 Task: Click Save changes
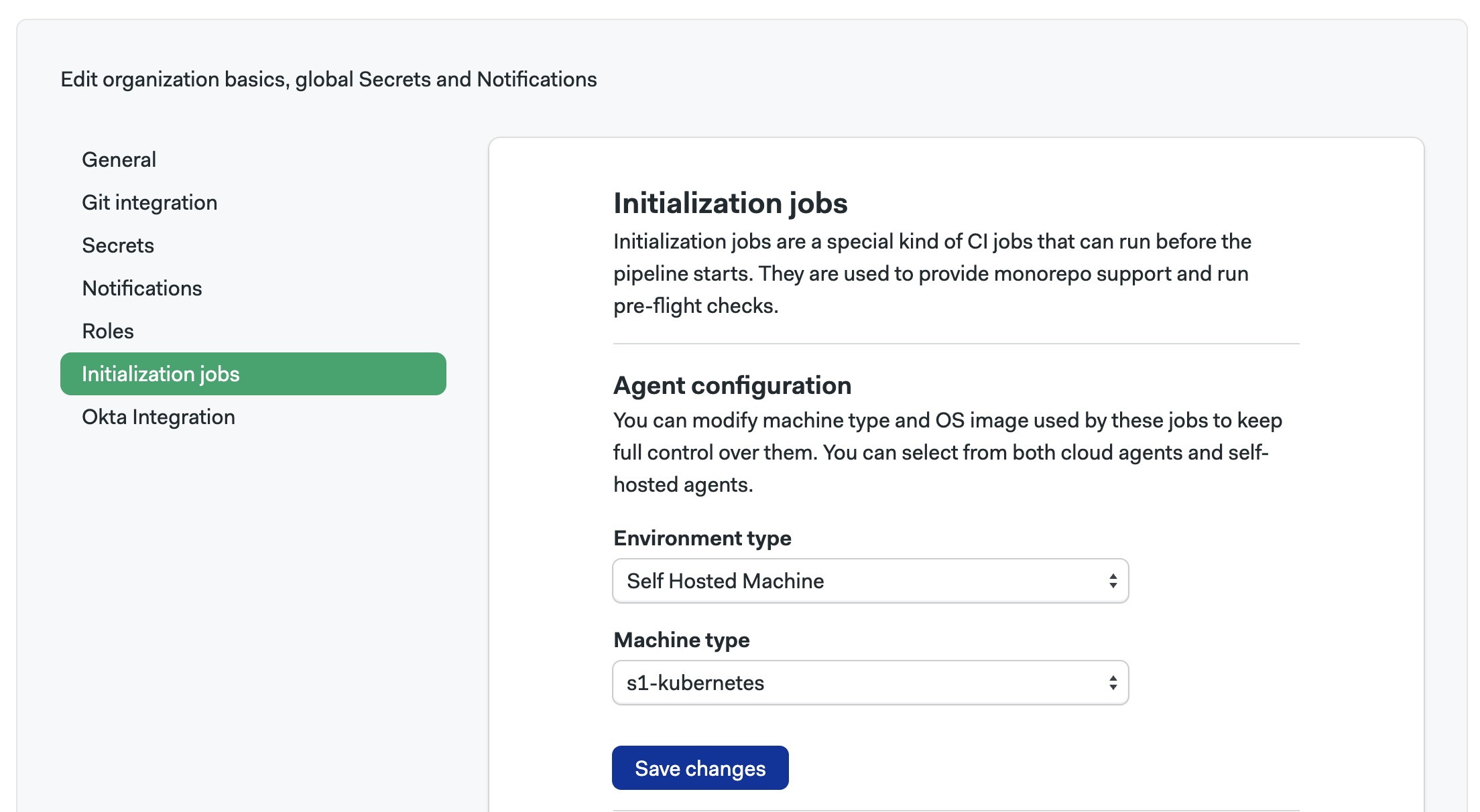pyautogui.click(x=700, y=768)
